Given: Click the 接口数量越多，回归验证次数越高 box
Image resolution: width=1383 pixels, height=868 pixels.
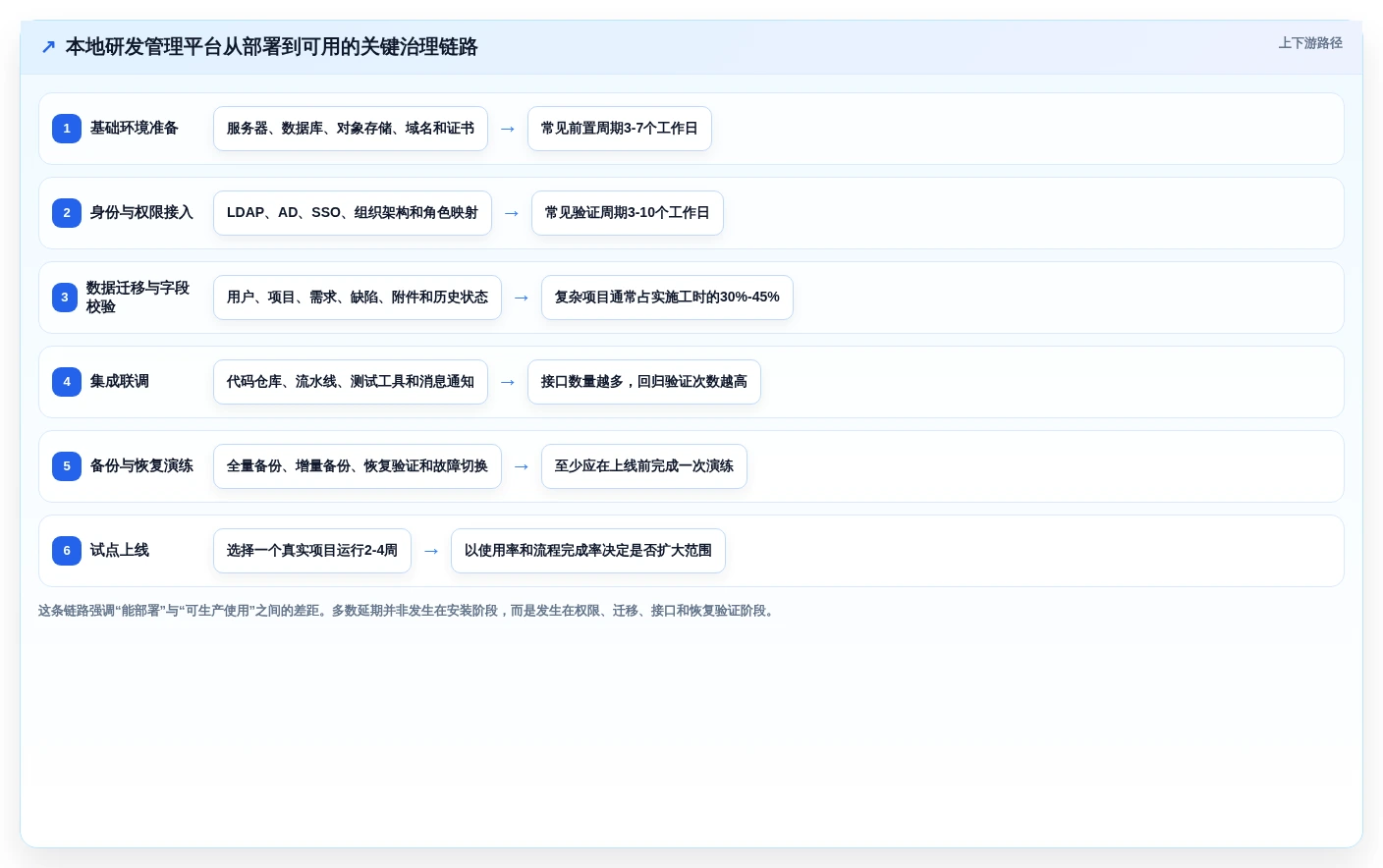Looking at the screenshot, I should pos(644,382).
